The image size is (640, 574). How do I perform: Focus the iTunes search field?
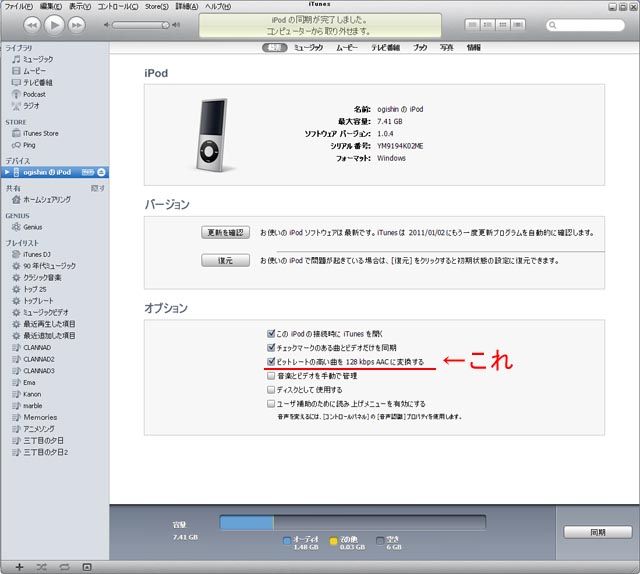pos(585,25)
